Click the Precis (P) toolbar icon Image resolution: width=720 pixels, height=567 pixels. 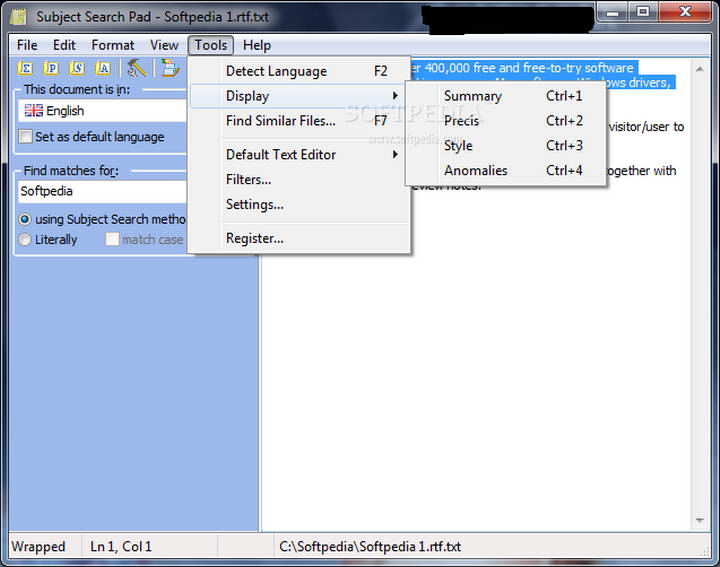(x=51, y=68)
